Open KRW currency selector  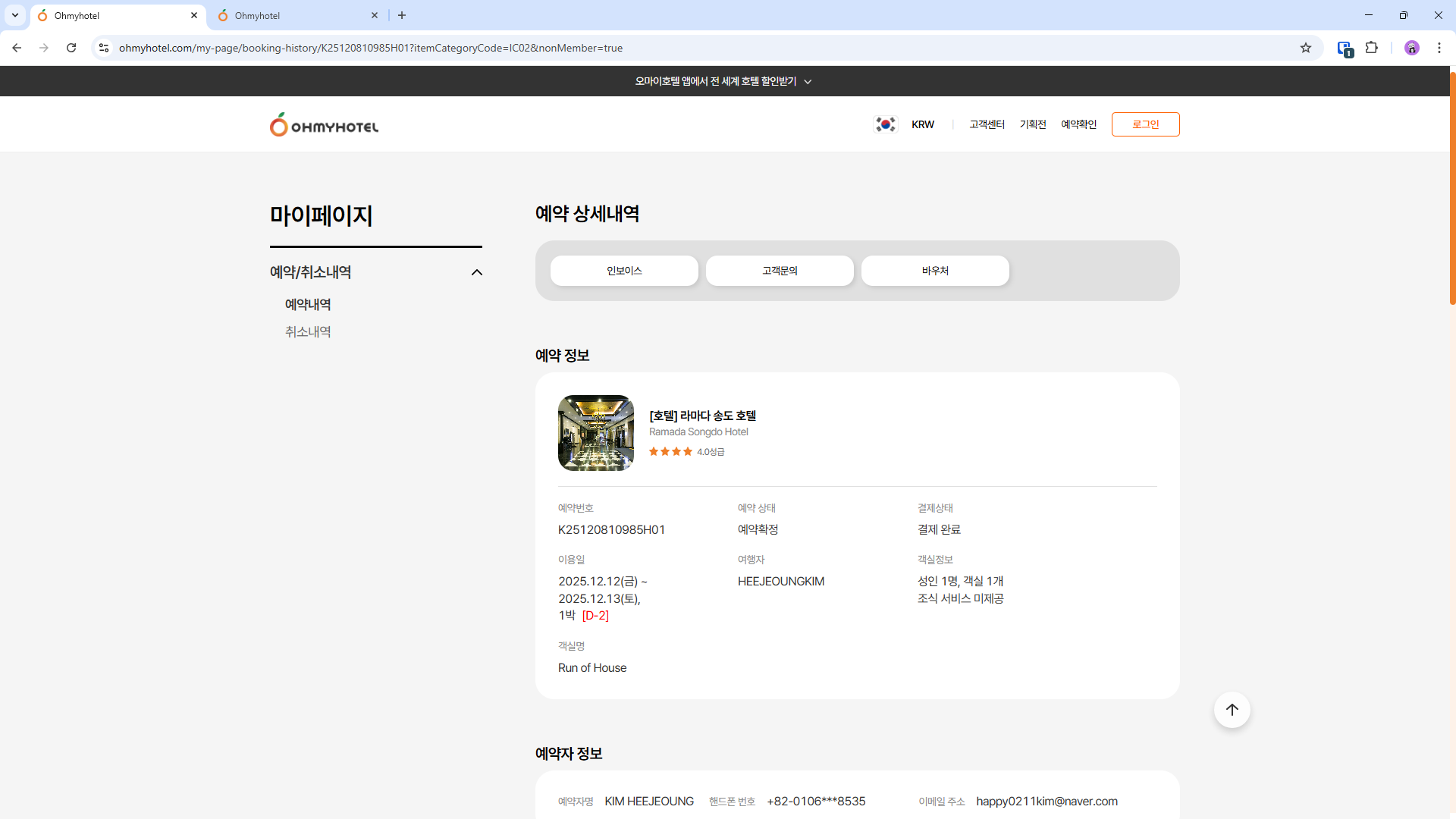[x=922, y=124]
